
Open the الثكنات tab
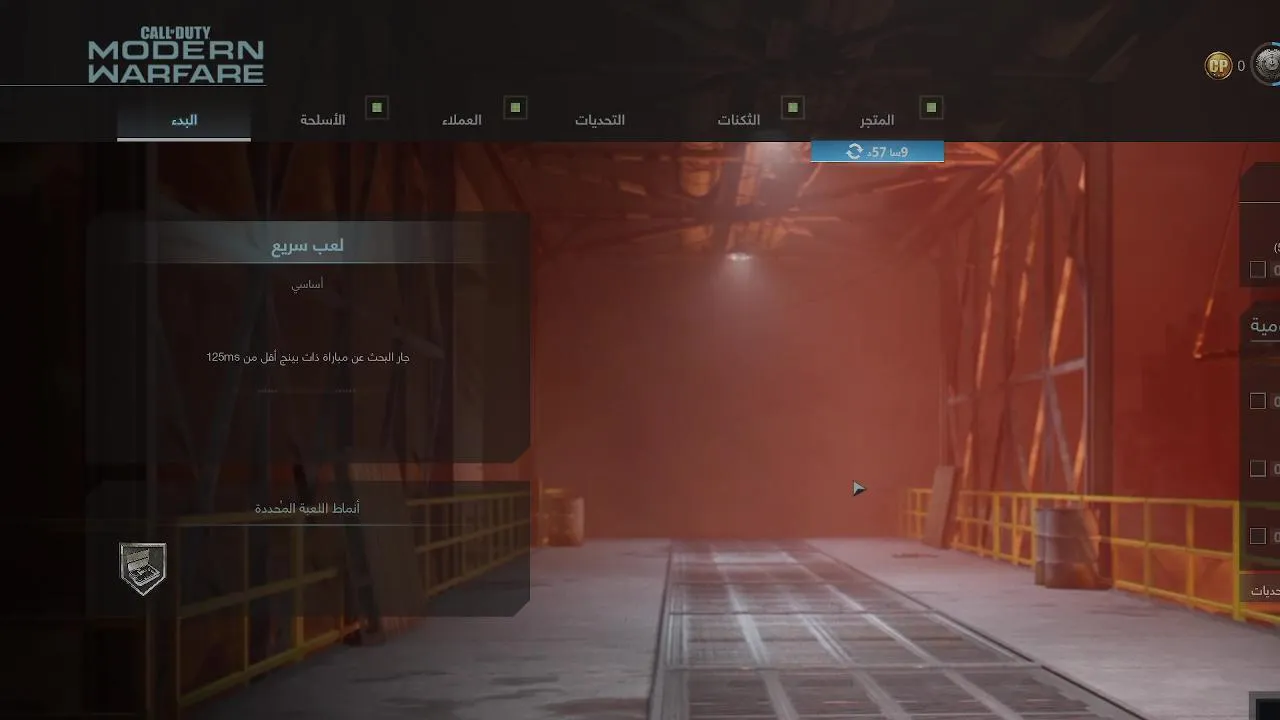tap(739, 120)
